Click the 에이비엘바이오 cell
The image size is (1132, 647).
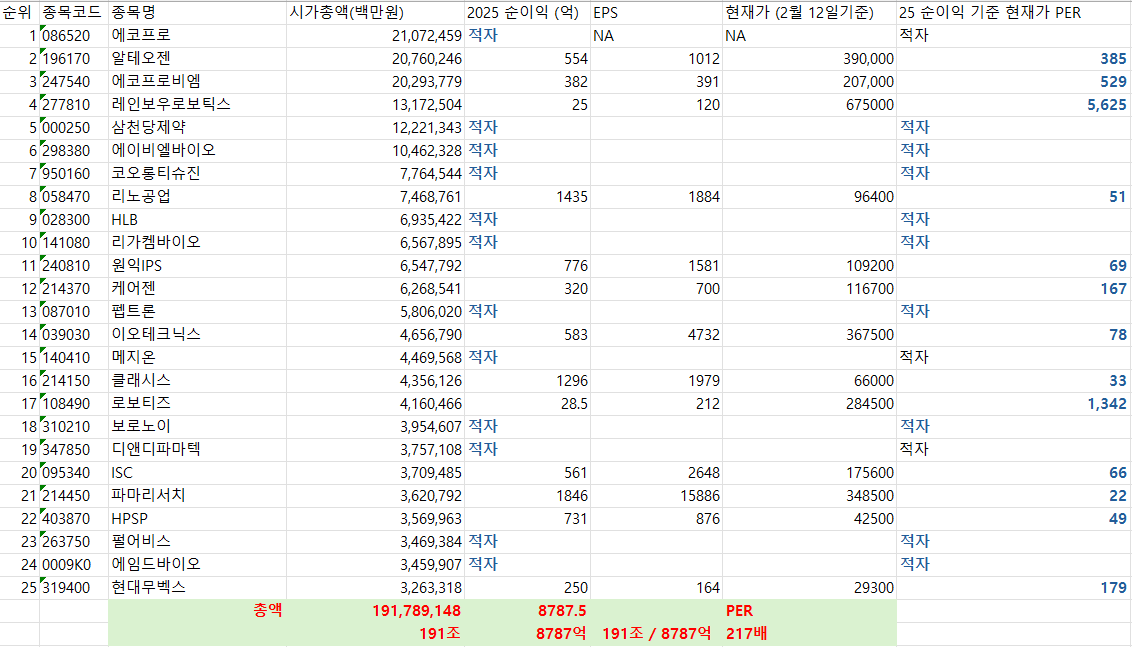coord(197,150)
